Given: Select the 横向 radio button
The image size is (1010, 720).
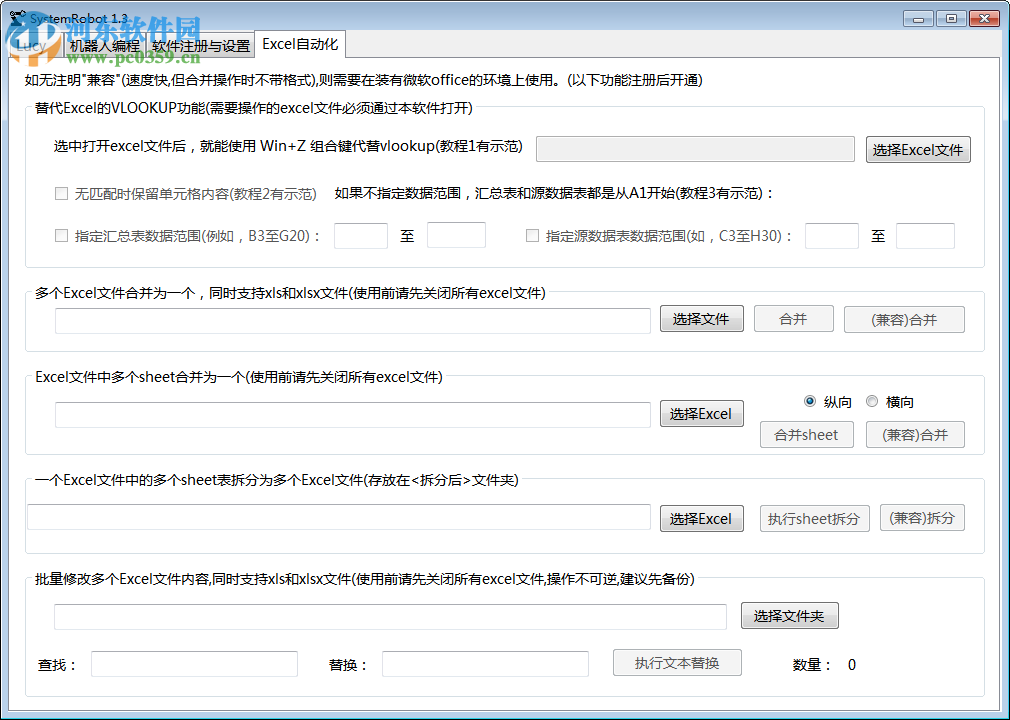Looking at the screenshot, I should (871, 400).
